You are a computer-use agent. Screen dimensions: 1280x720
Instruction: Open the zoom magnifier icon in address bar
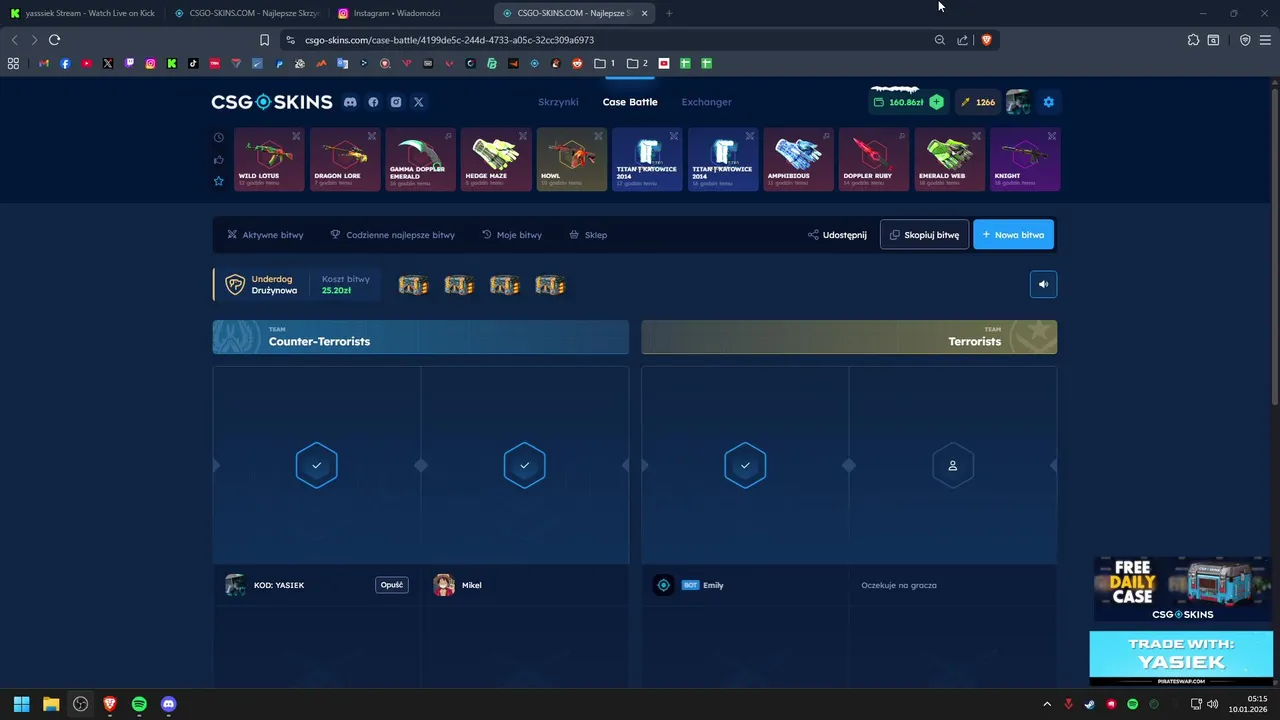click(x=940, y=40)
